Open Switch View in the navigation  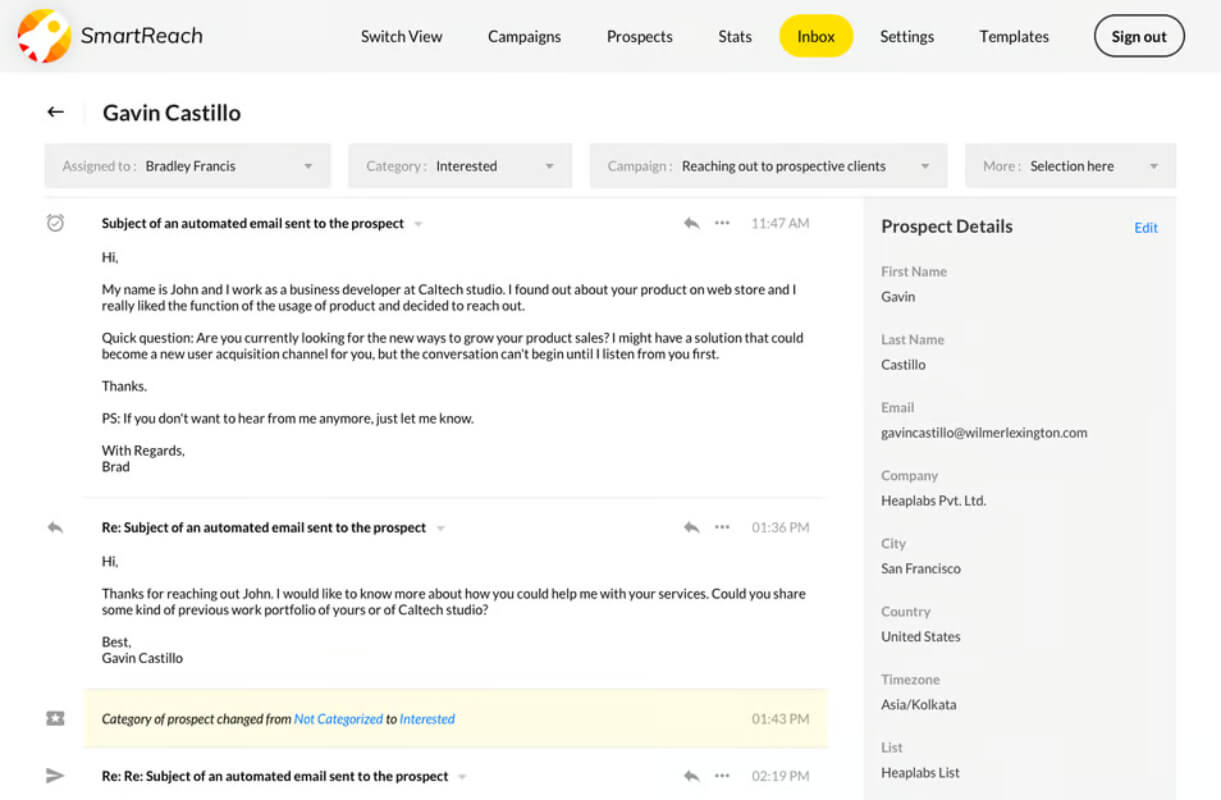tap(401, 36)
